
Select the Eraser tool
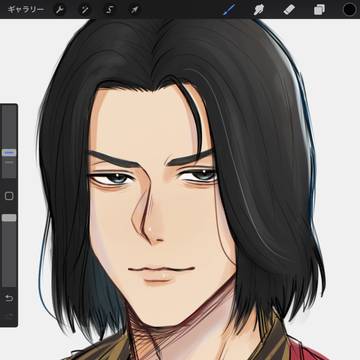[x=289, y=9]
